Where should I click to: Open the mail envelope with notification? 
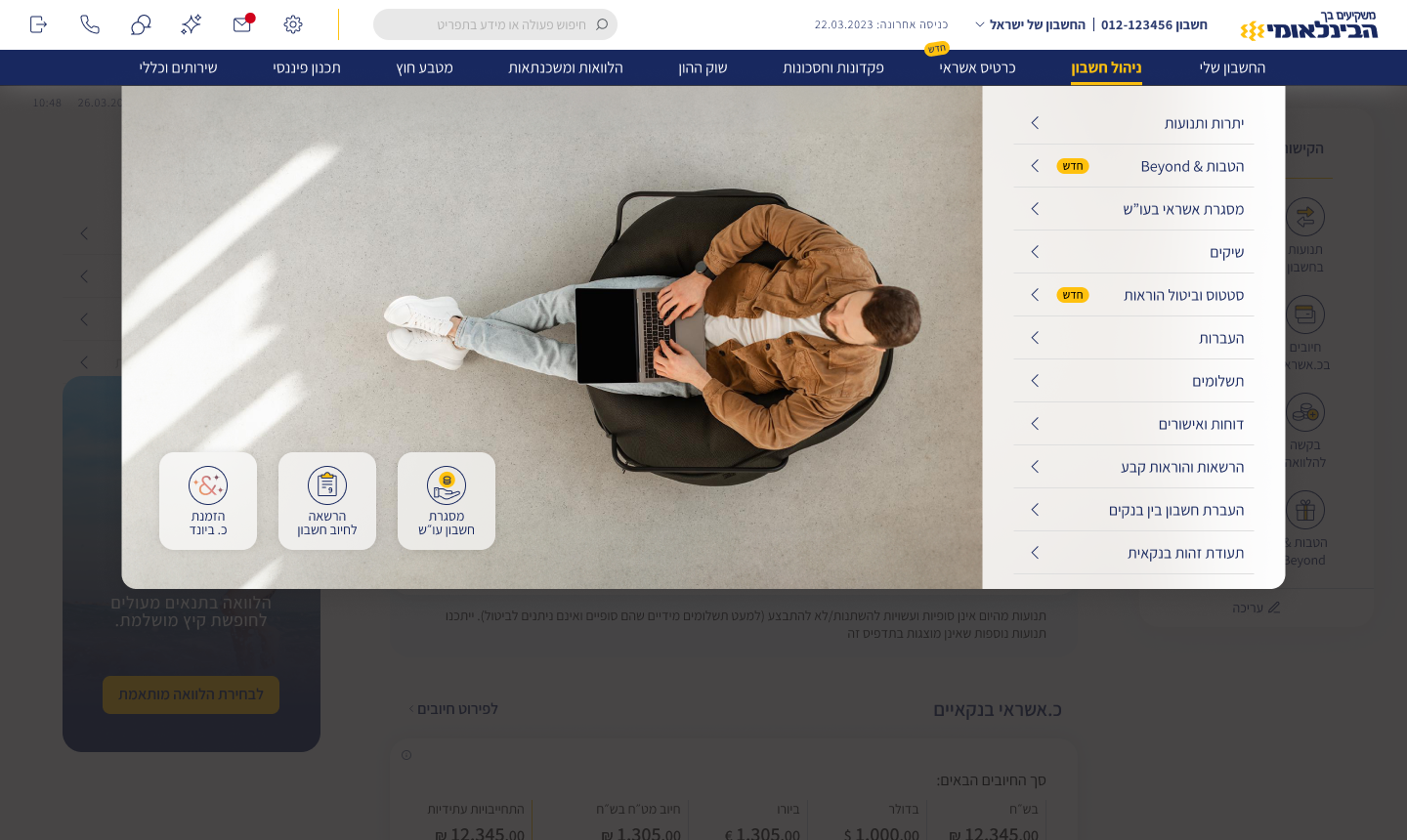[242, 24]
